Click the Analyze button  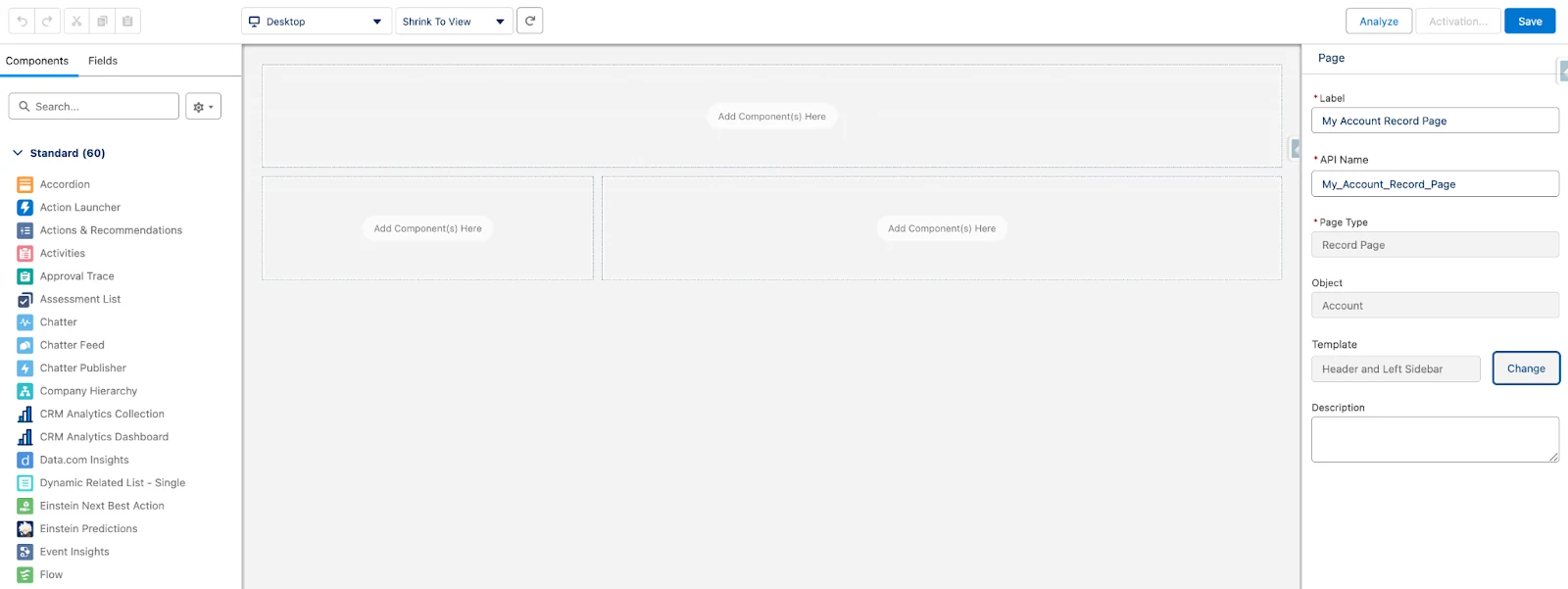[x=1379, y=22]
